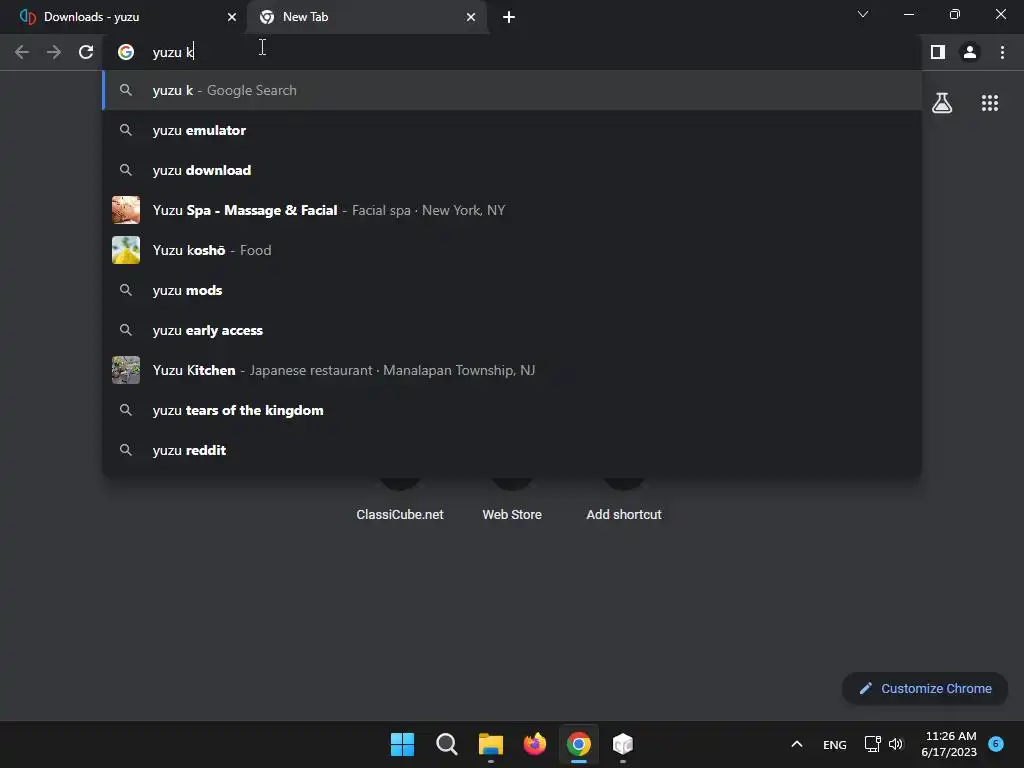
Task: Click search icon beside 'yuzu reddit'
Action: [126, 450]
